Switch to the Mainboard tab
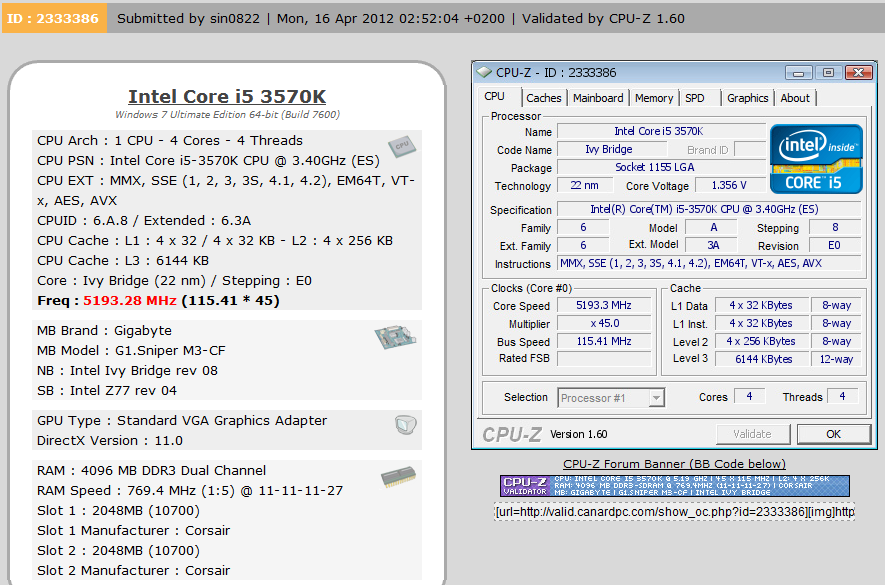This screenshot has width=885, height=585. coord(598,98)
